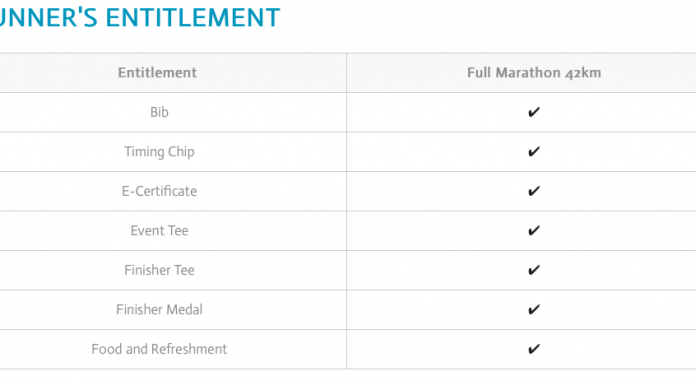Select the E-Certificate label text
This screenshot has height=385, width=696.
pyautogui.click(x=159, y=191)
